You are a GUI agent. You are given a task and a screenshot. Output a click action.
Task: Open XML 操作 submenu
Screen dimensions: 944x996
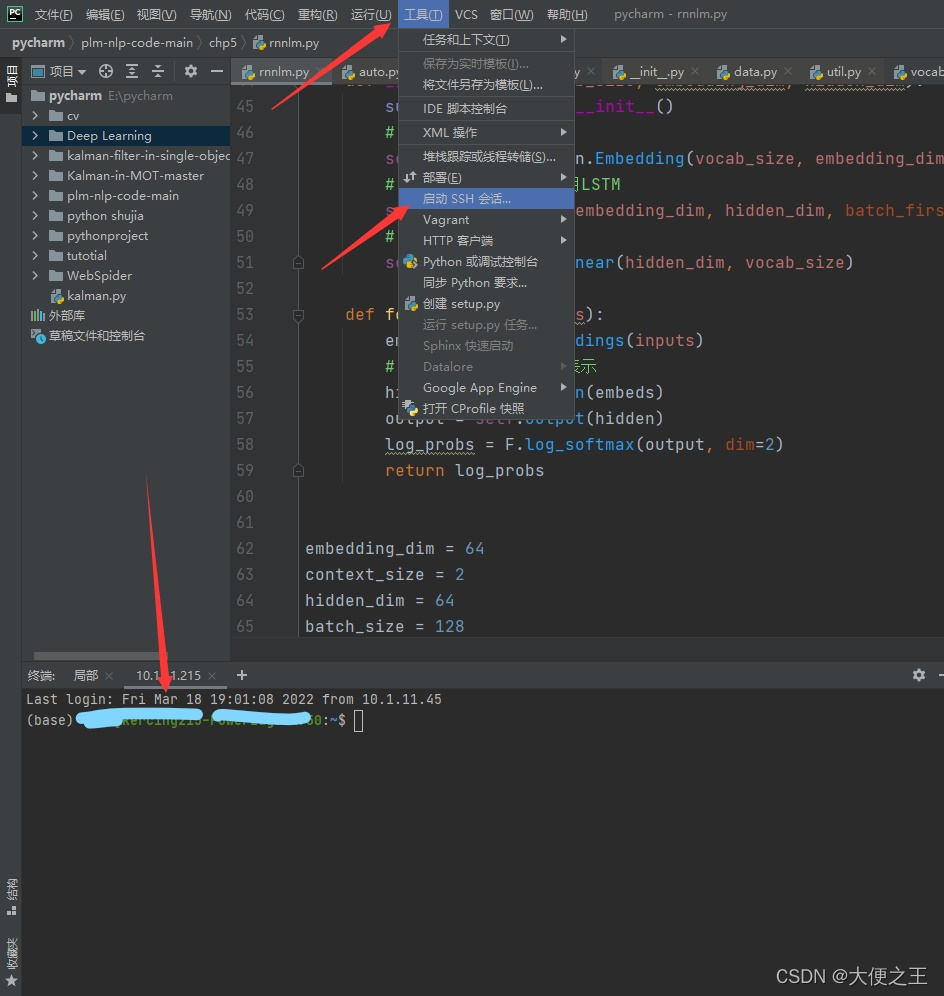click(486, 133)
